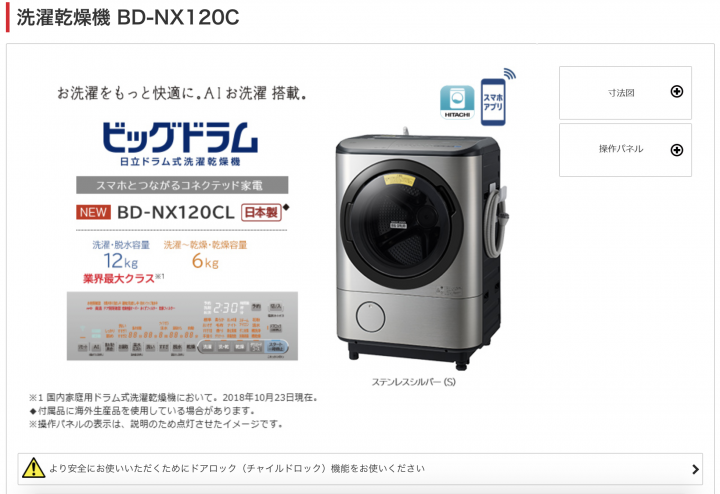Open the door lock notice chevron arrow
This screenshot has width=720, height=494.
695,469
